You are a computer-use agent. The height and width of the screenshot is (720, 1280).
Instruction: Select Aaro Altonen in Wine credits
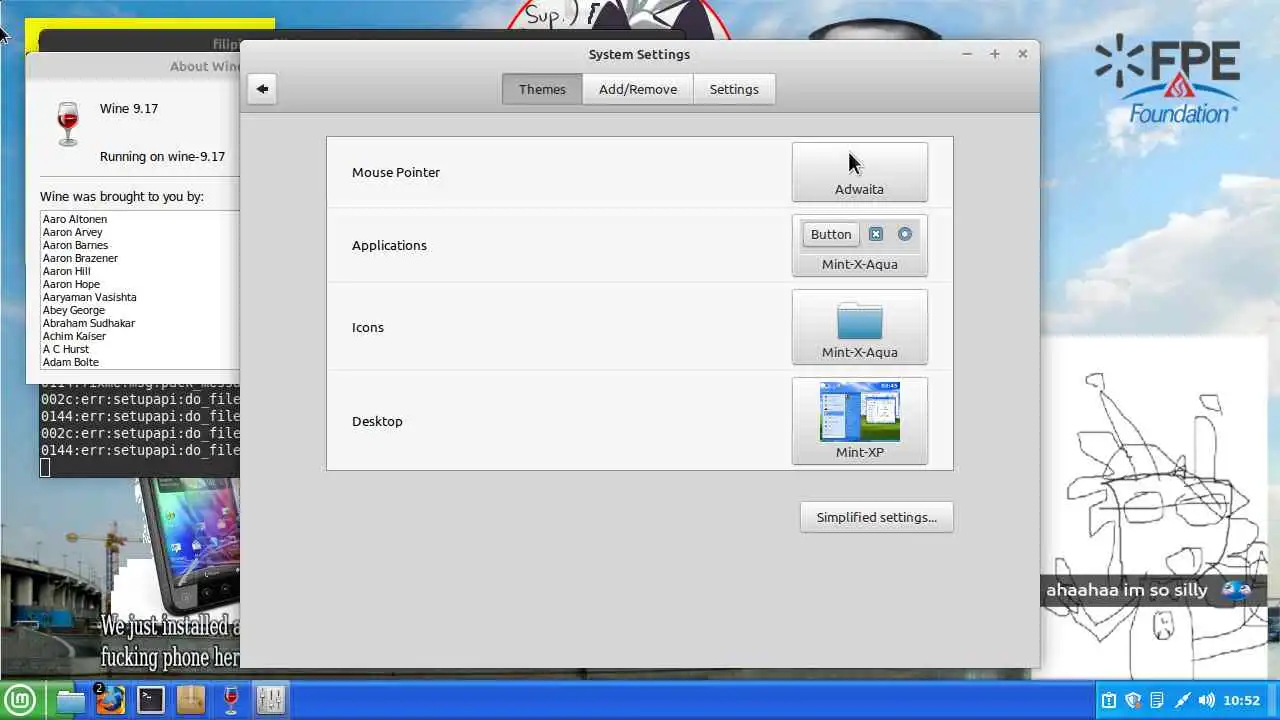(x=75, y=219)
